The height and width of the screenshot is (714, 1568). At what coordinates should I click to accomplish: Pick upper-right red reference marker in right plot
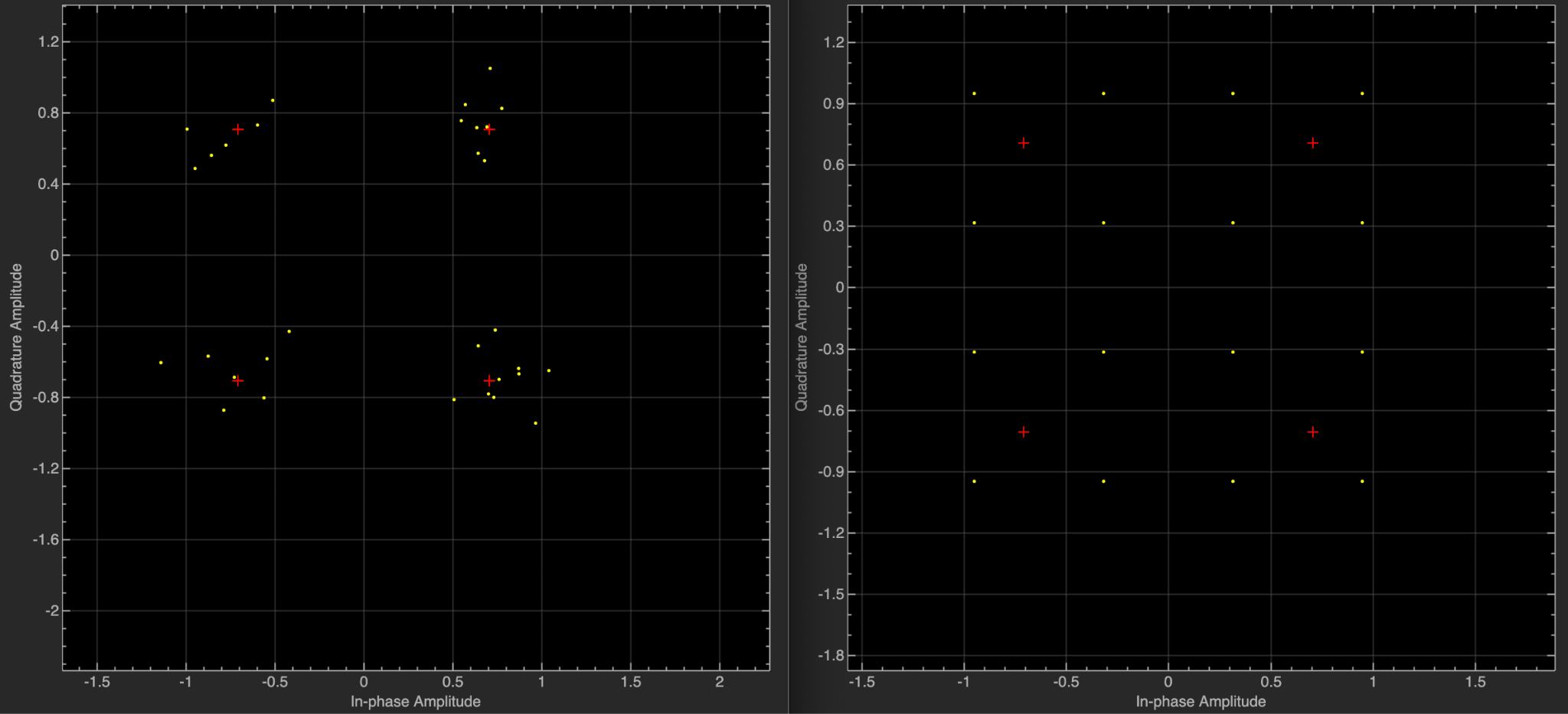click(x=1313, y=143)
